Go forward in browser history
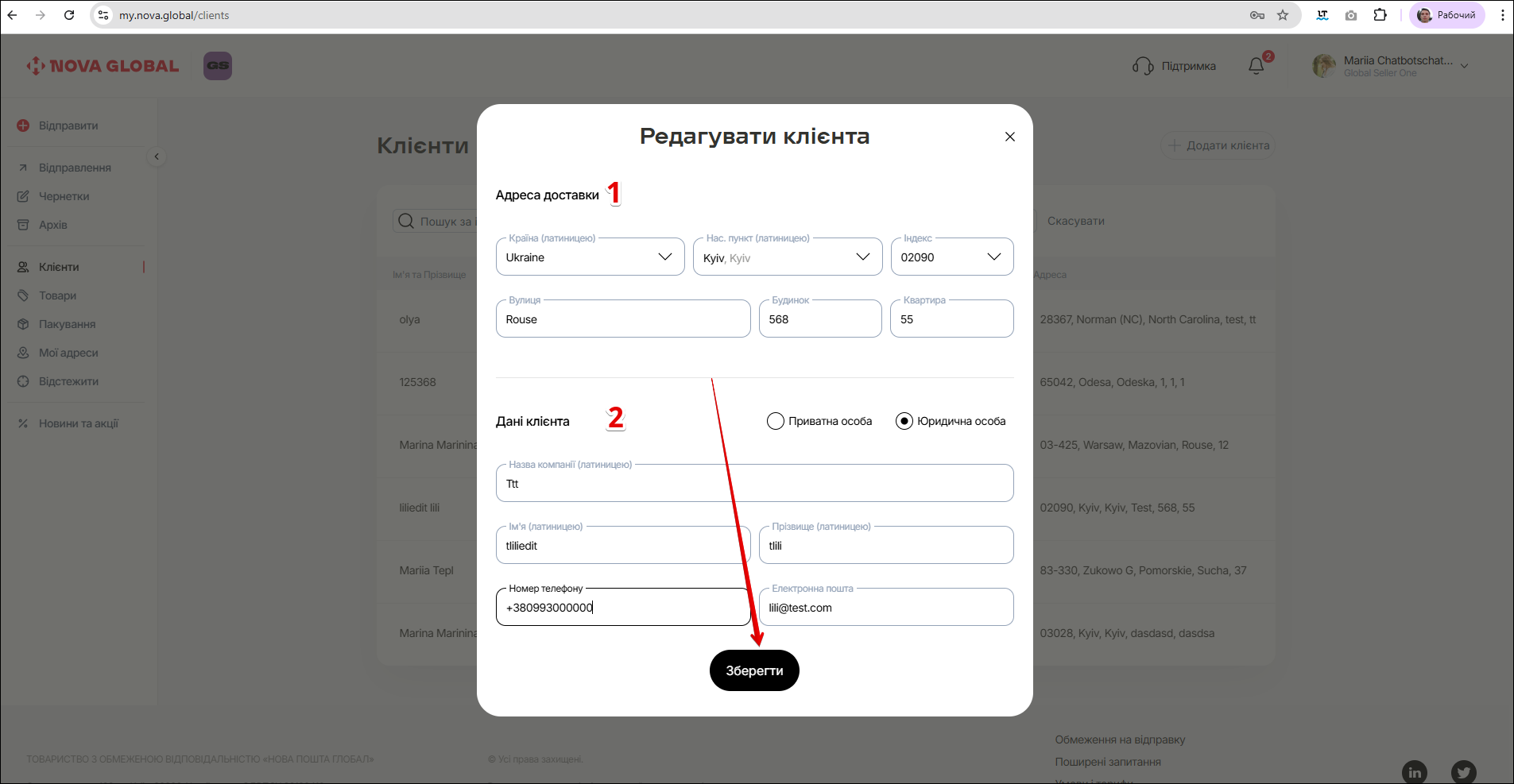The height and width of the screenshot is (784, 1514). [41, 15]
